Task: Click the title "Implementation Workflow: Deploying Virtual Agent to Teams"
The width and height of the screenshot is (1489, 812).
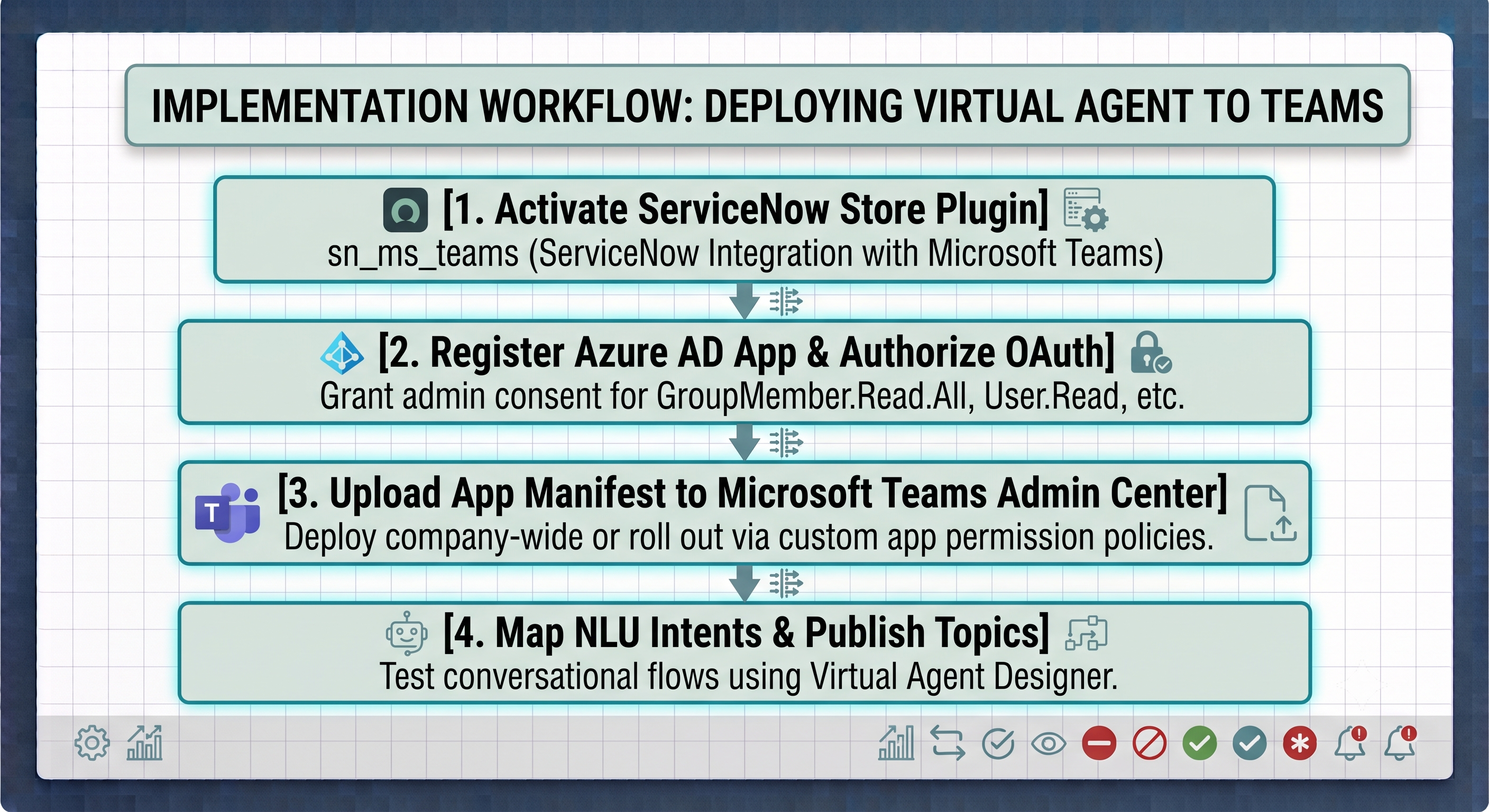Action: click(x=768, y=106)
